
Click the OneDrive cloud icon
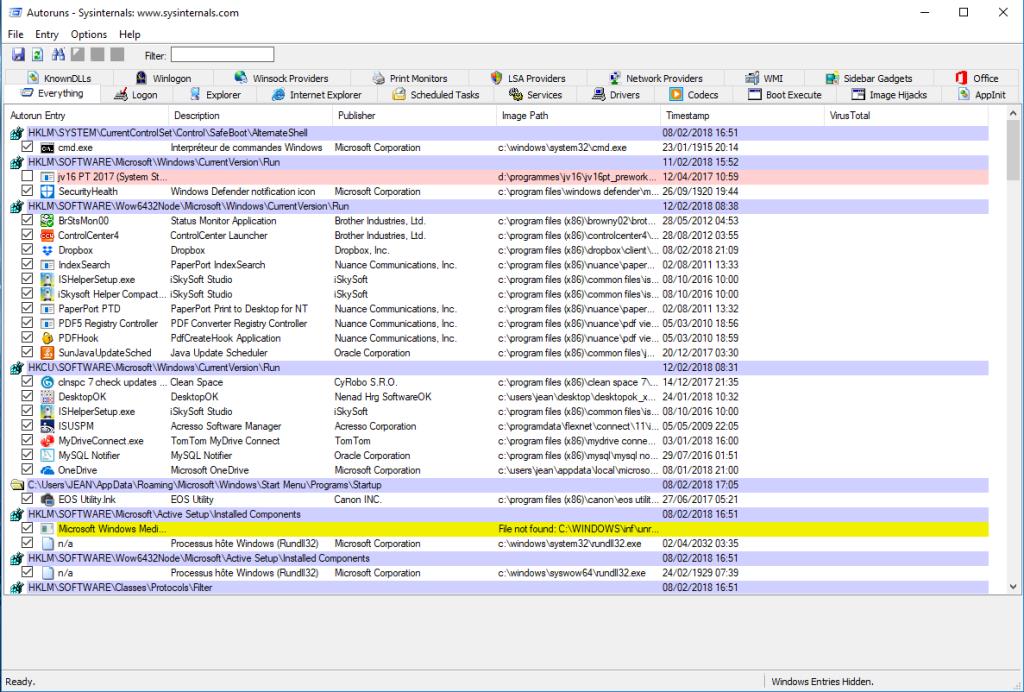(46, 470)
